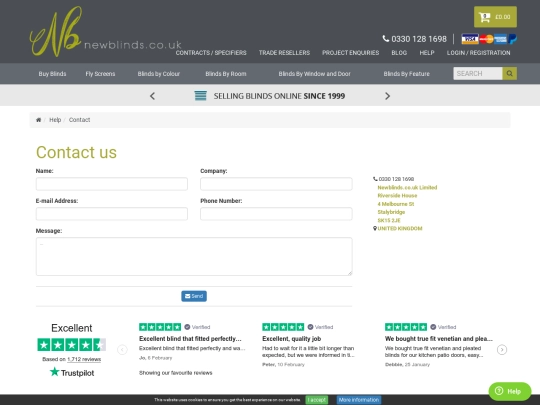Screen dimensions: 540x405
Task: Click the Company input field
Action: (276, 184)
